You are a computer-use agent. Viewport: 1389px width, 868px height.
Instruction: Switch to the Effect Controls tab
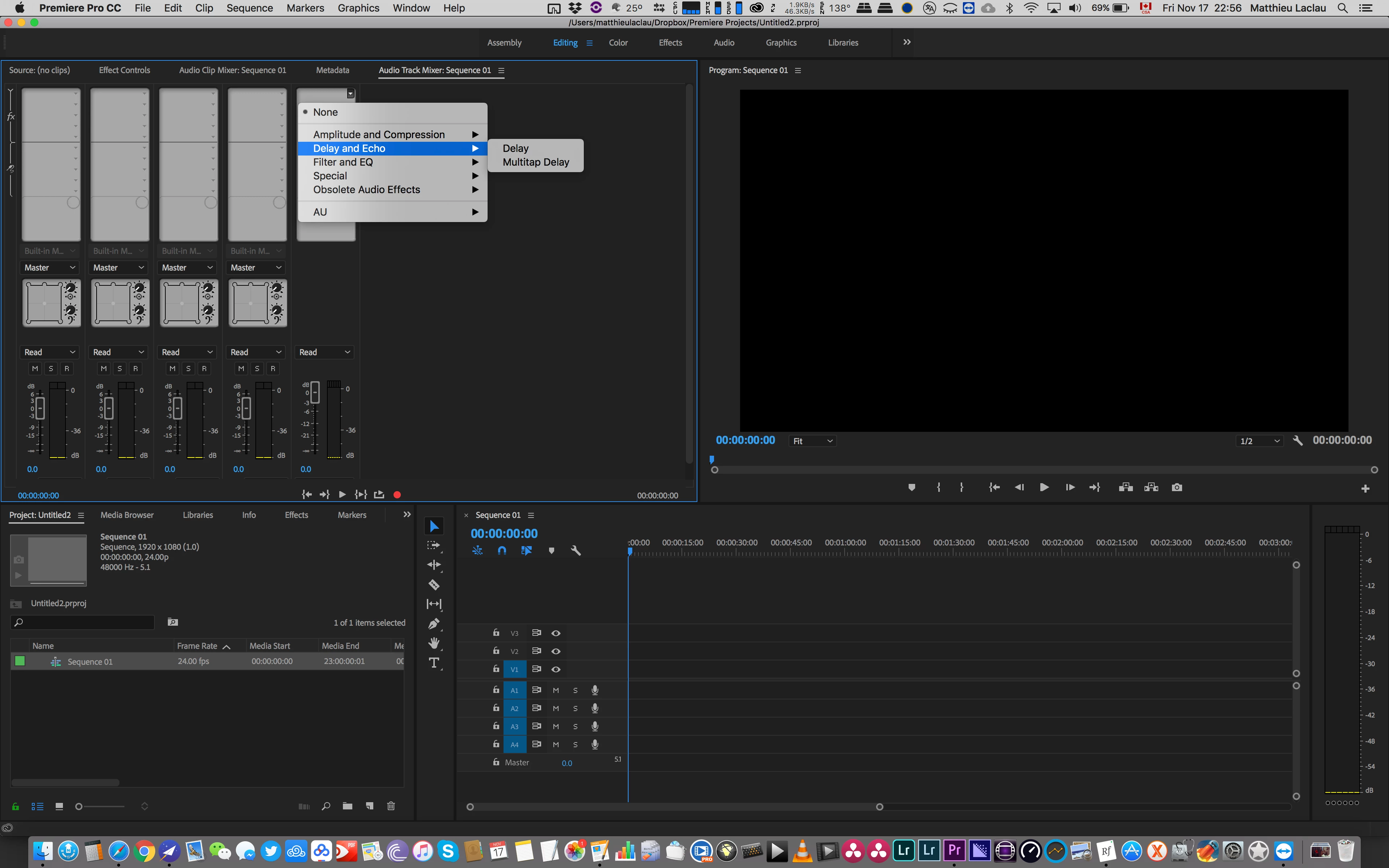tap(124, 70)
